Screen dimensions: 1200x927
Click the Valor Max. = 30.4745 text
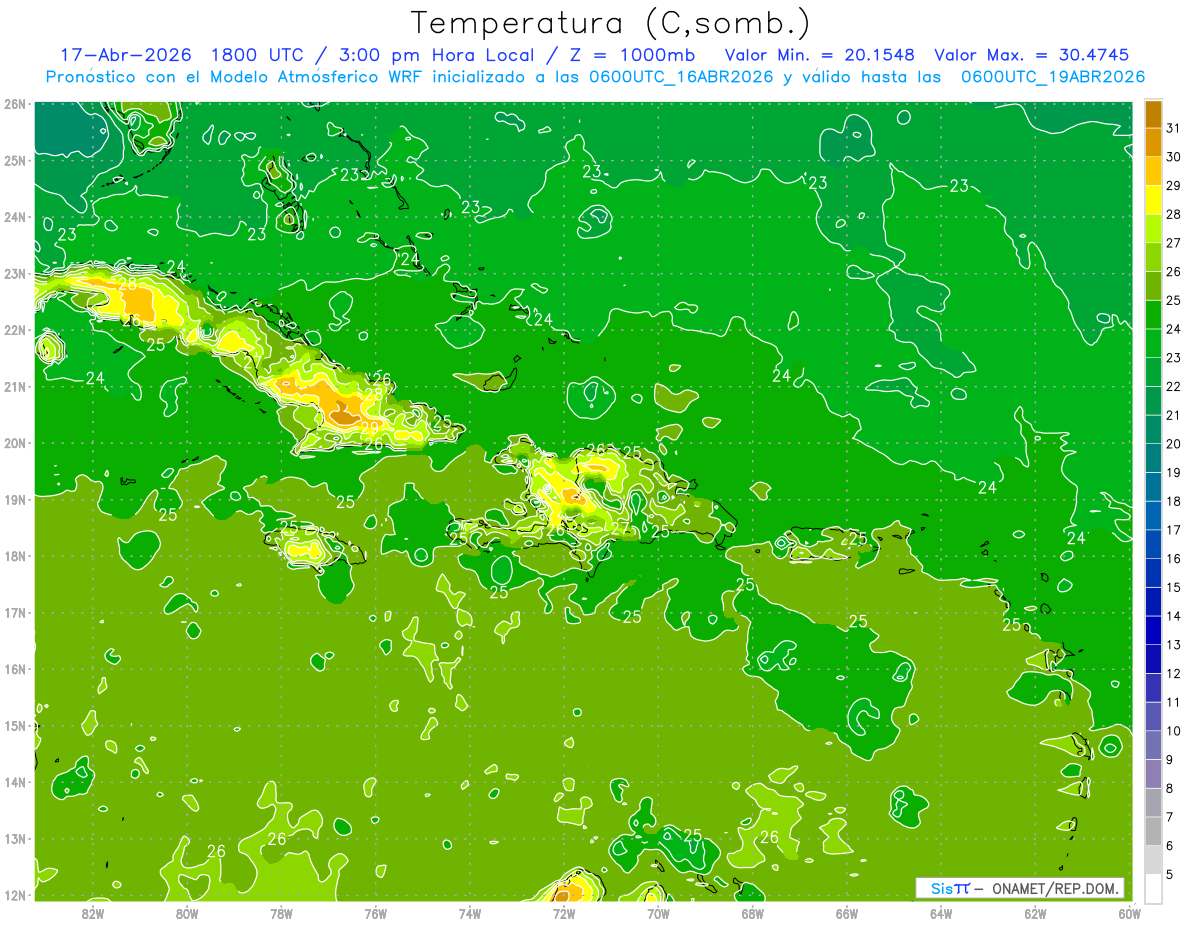coord(1032,55)
